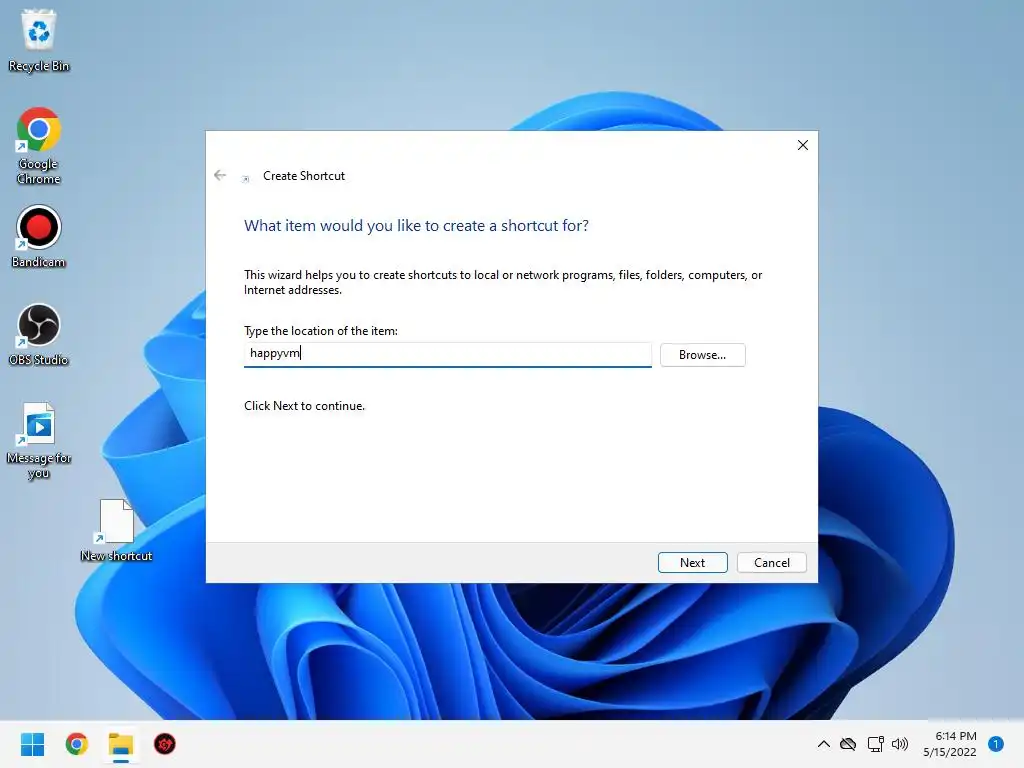Select the New shortcut desktop icon
The height and width of the screenshot is (768, 1024).
pos(116,530)
